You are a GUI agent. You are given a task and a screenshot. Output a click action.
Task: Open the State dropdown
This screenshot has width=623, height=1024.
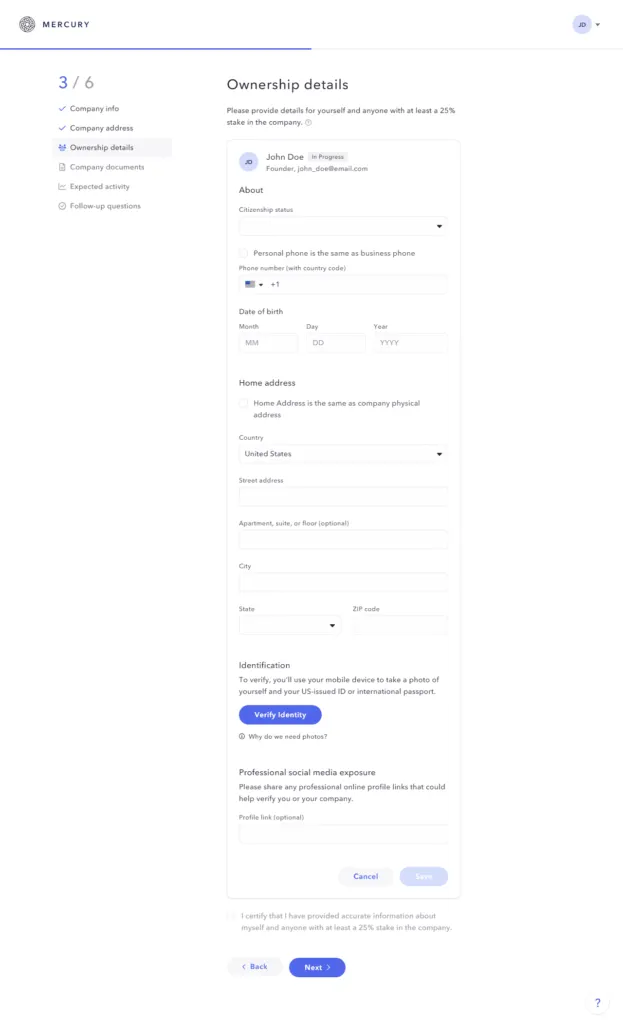tap(290, 626)
